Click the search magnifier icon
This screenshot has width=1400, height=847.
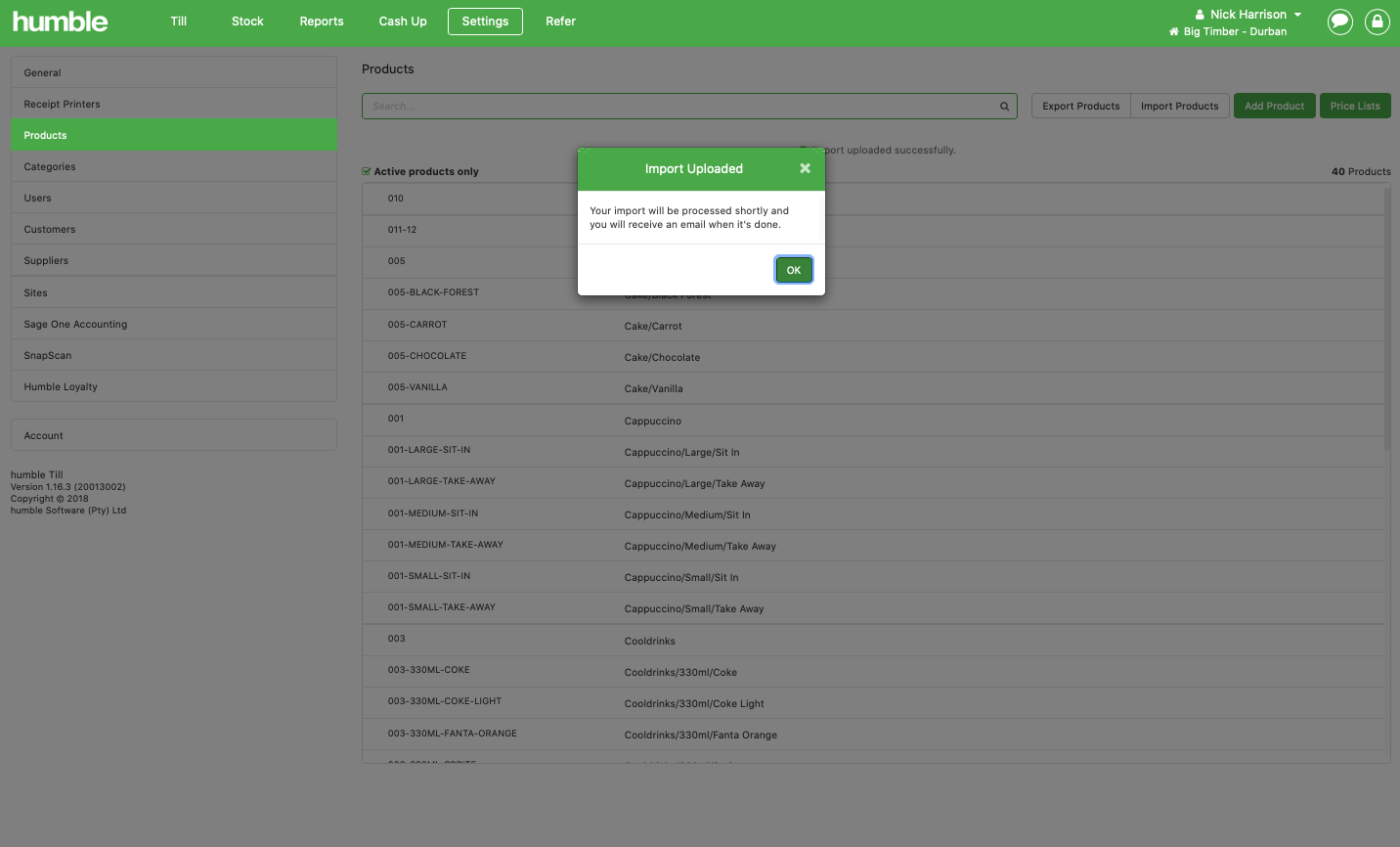coord(1003,106)
